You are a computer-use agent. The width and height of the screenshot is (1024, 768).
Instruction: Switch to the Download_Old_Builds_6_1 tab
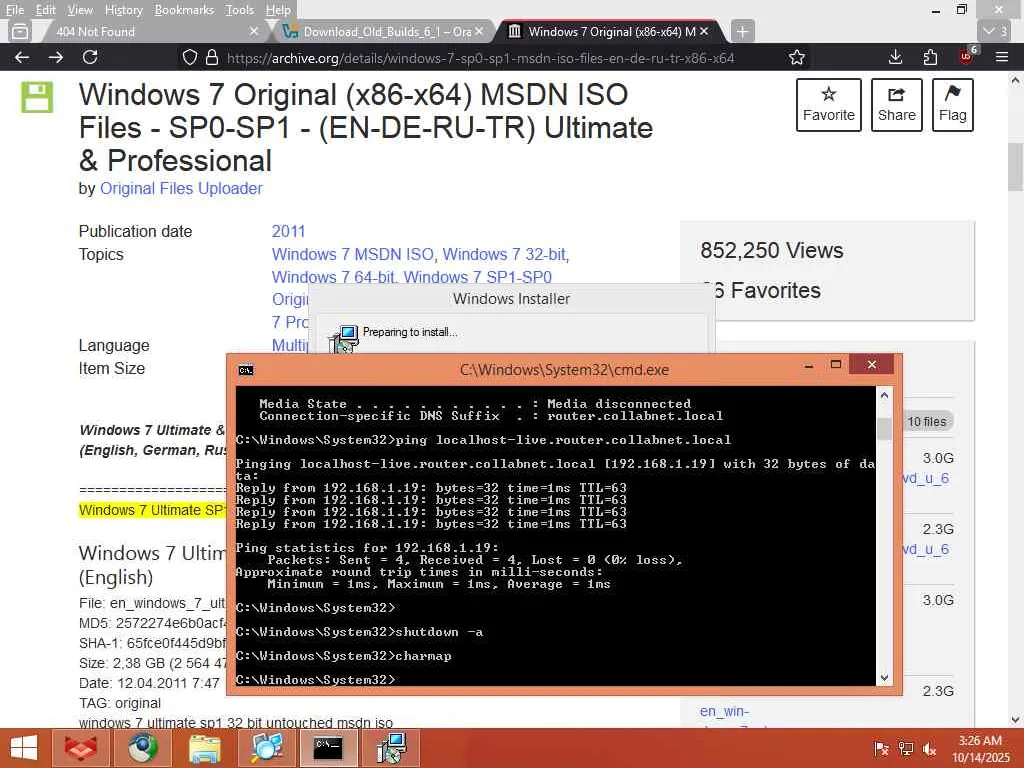tap(387, 31)
